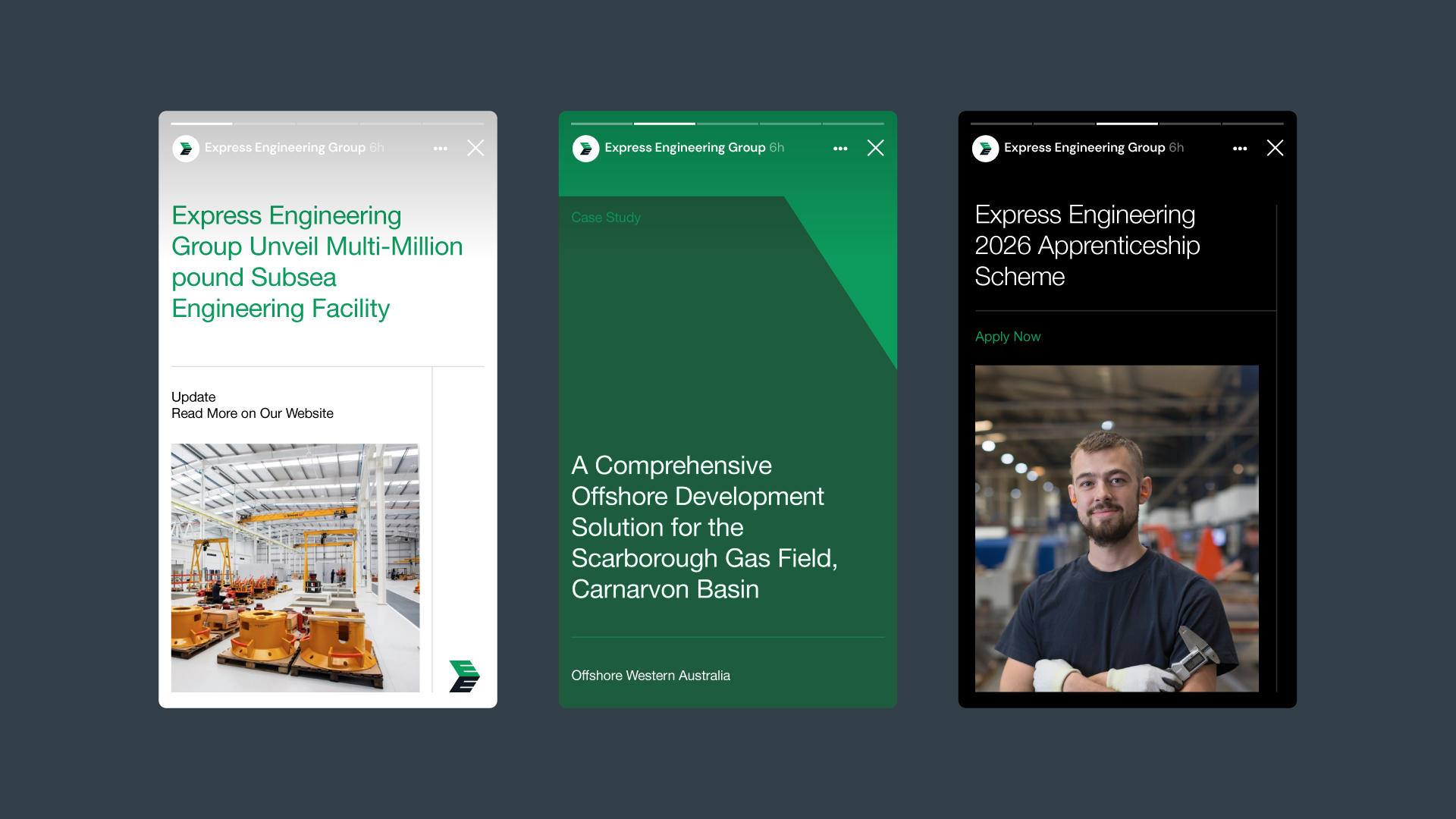1456x819 pixels.
Task: Open the three-dots menu on white story card
Action: pyautogui.click(x=440, y=149)
